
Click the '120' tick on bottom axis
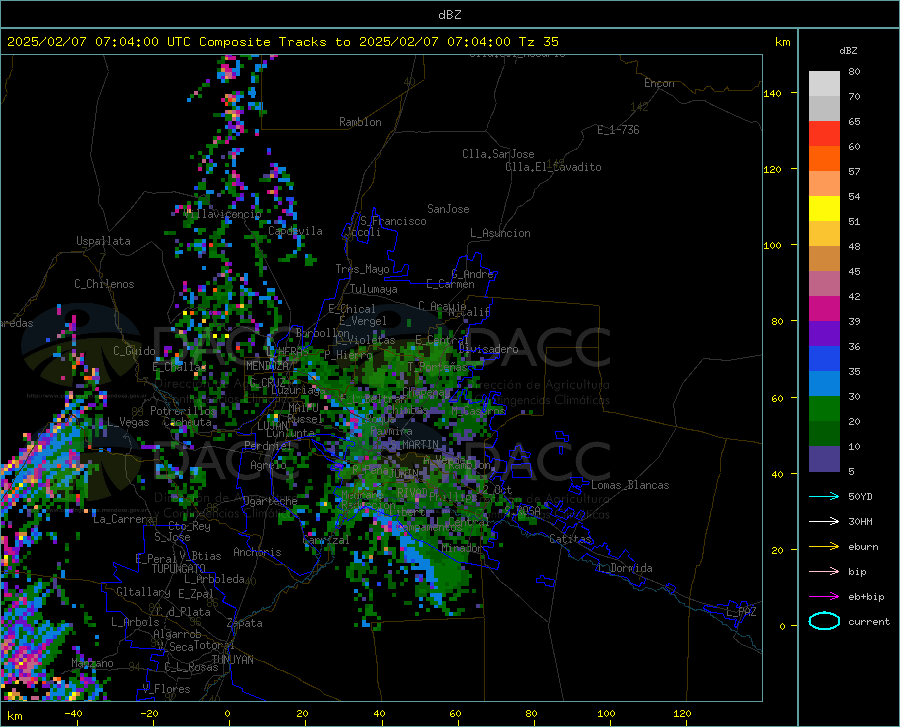[x=682, y=714]
